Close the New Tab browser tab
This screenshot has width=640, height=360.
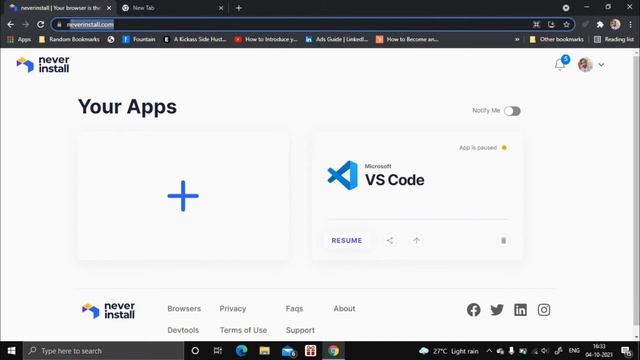pyautogui.click(x=221, y=8)
